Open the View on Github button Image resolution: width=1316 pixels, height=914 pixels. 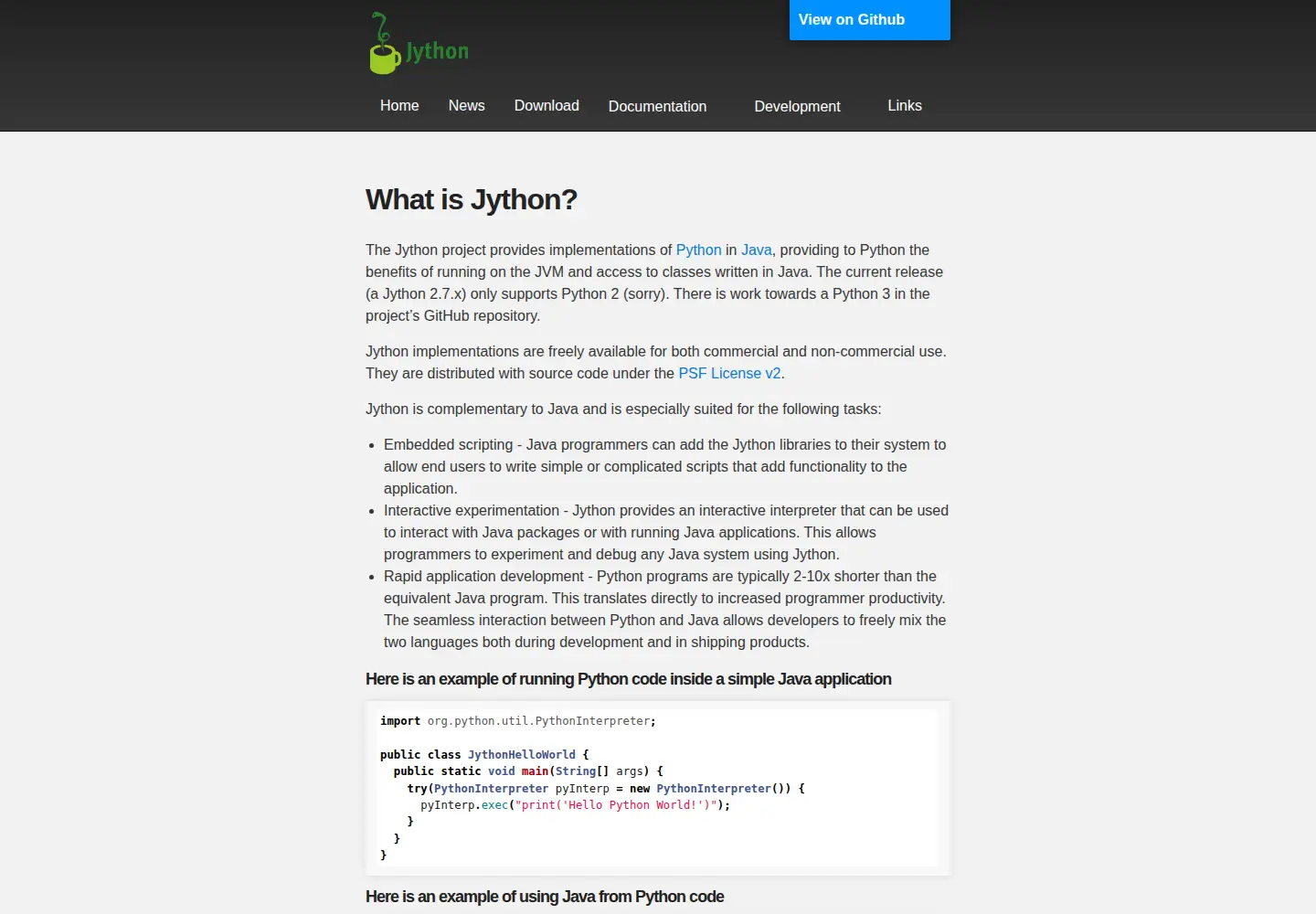869,20
